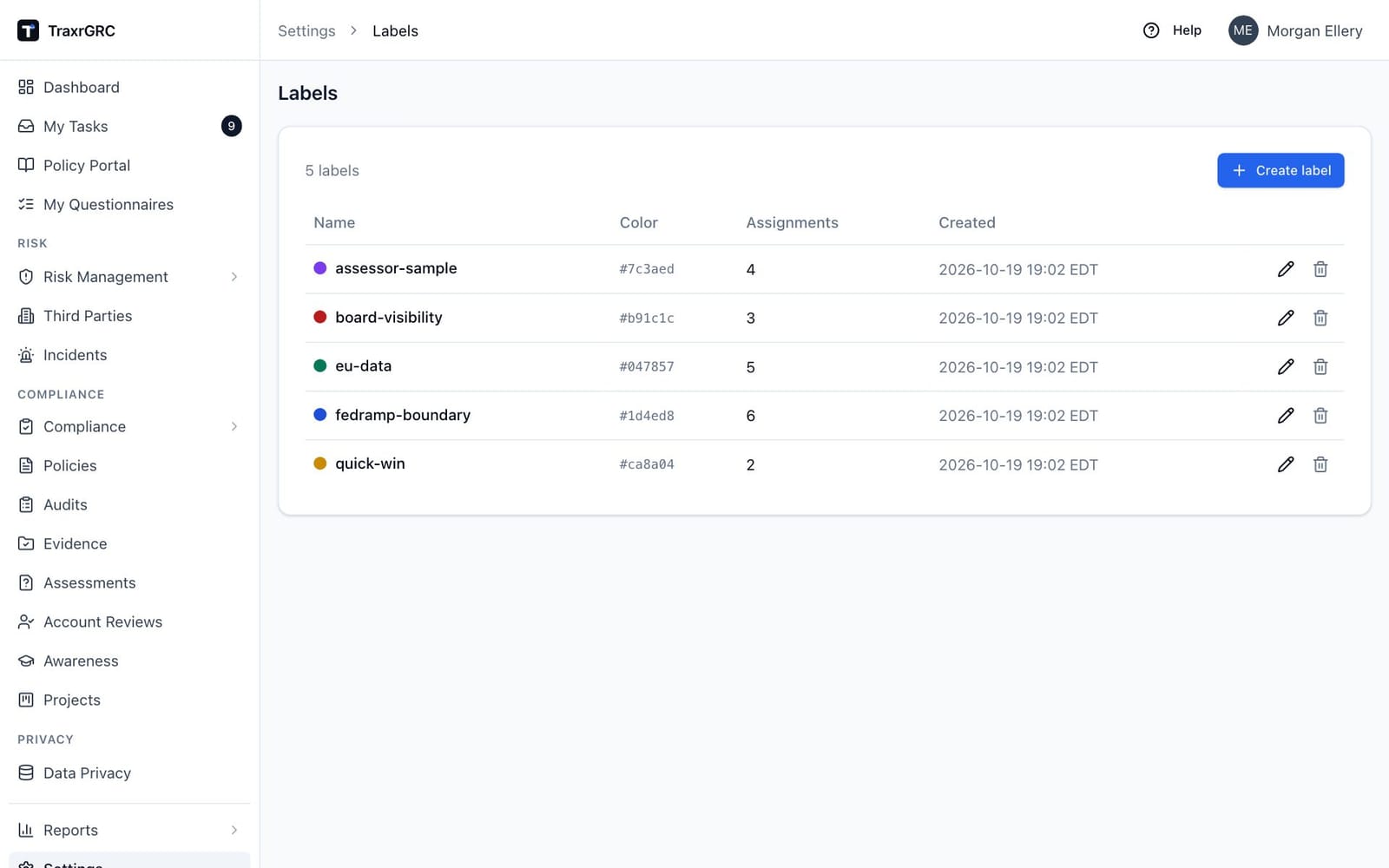Open the Evidence section
Image resolution: width=1389 pixels, height=868 pixels.
[129, 543]
